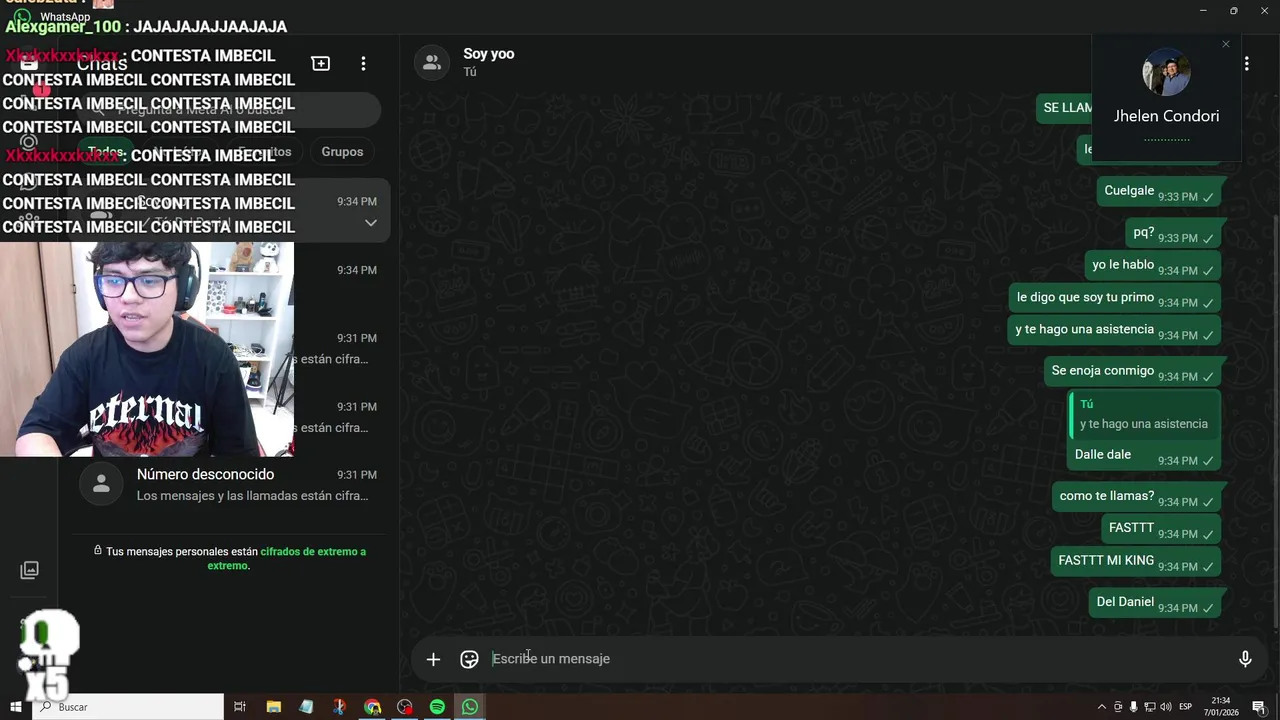
Task: Click the Soy yoo chat header title
Action: click(x=489, y=54)
